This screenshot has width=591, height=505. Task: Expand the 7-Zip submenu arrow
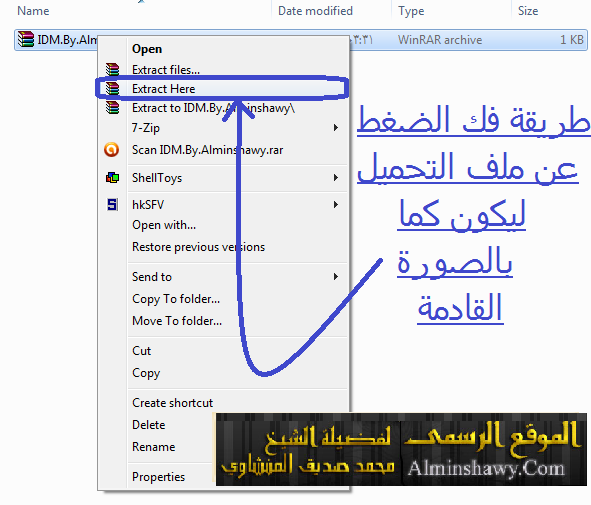point(335,128)
